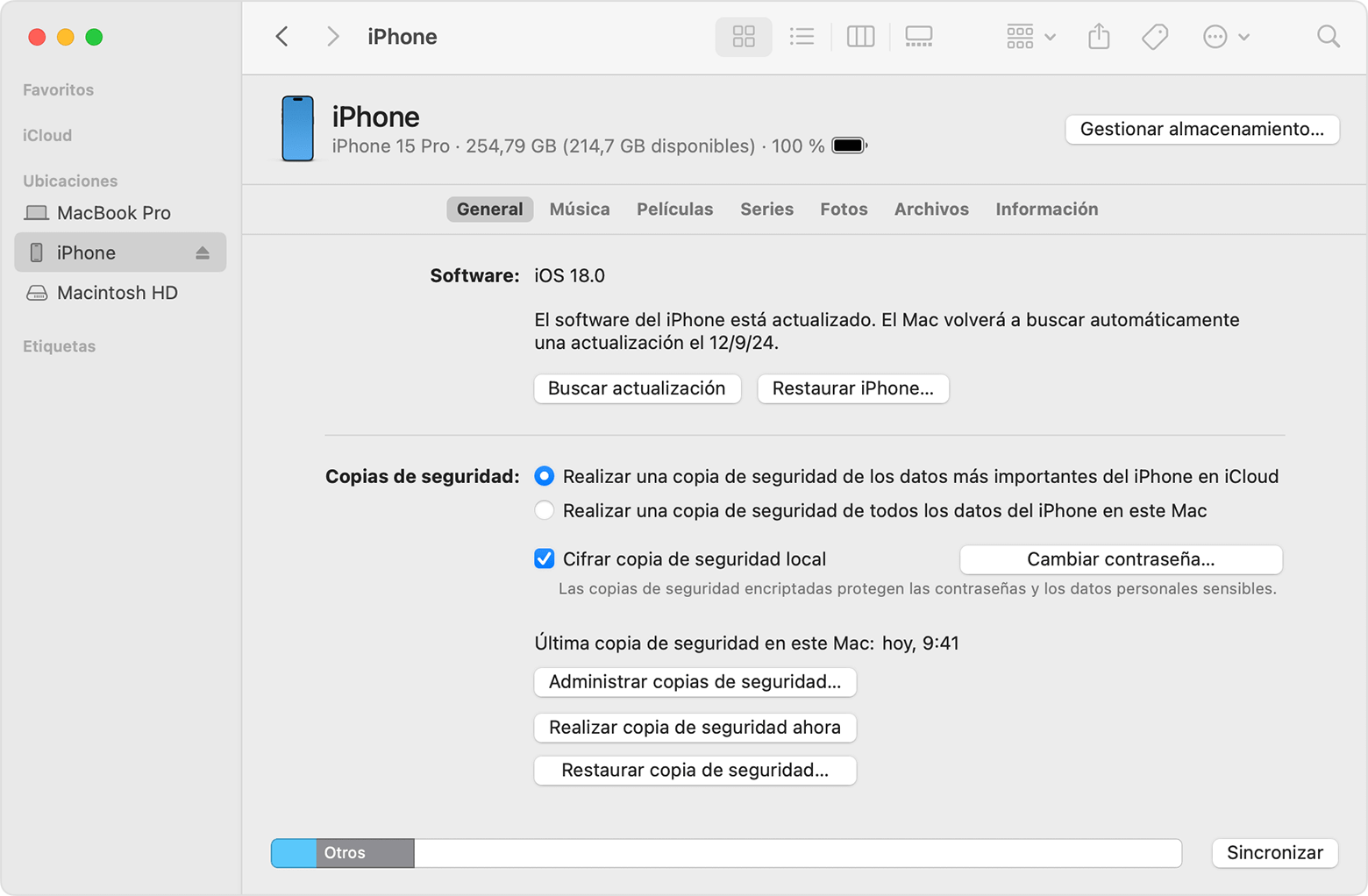
Task: Switch Finder to gallery view
Action: tap(918, 37)
